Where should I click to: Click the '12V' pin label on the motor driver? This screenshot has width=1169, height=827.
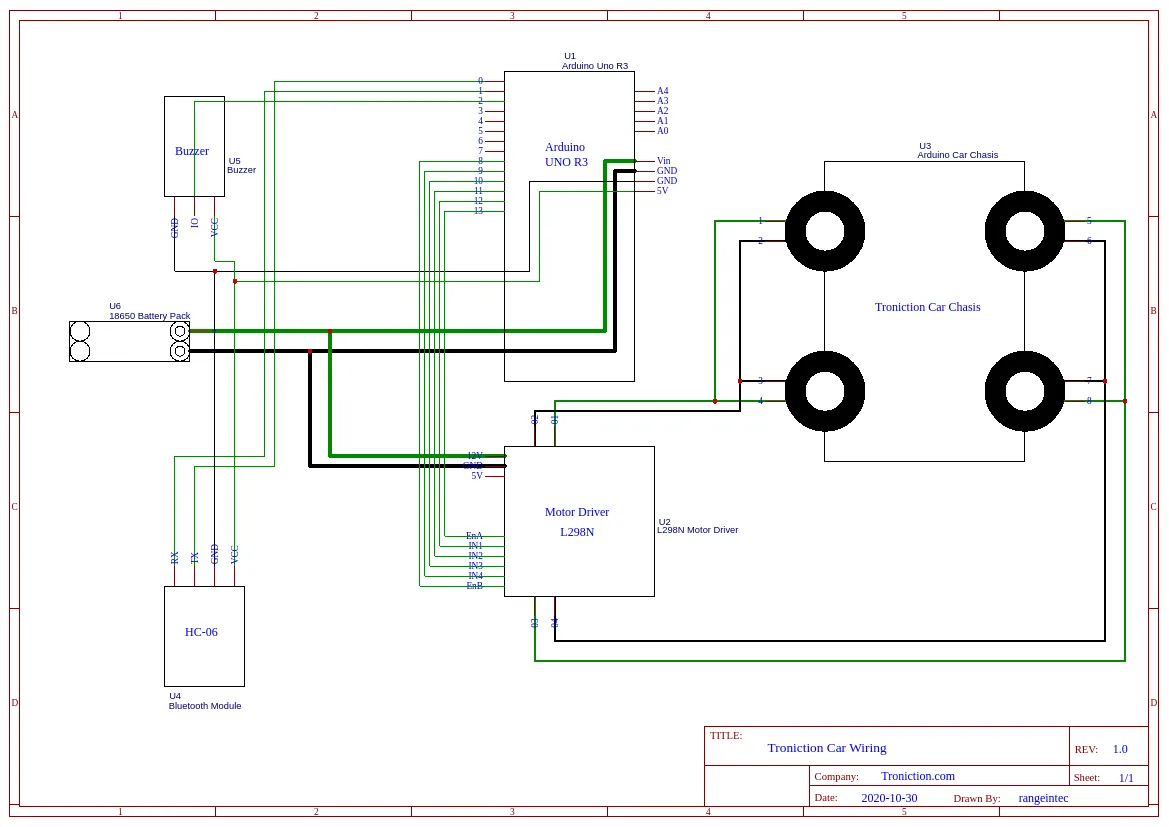tap(475, 456)
